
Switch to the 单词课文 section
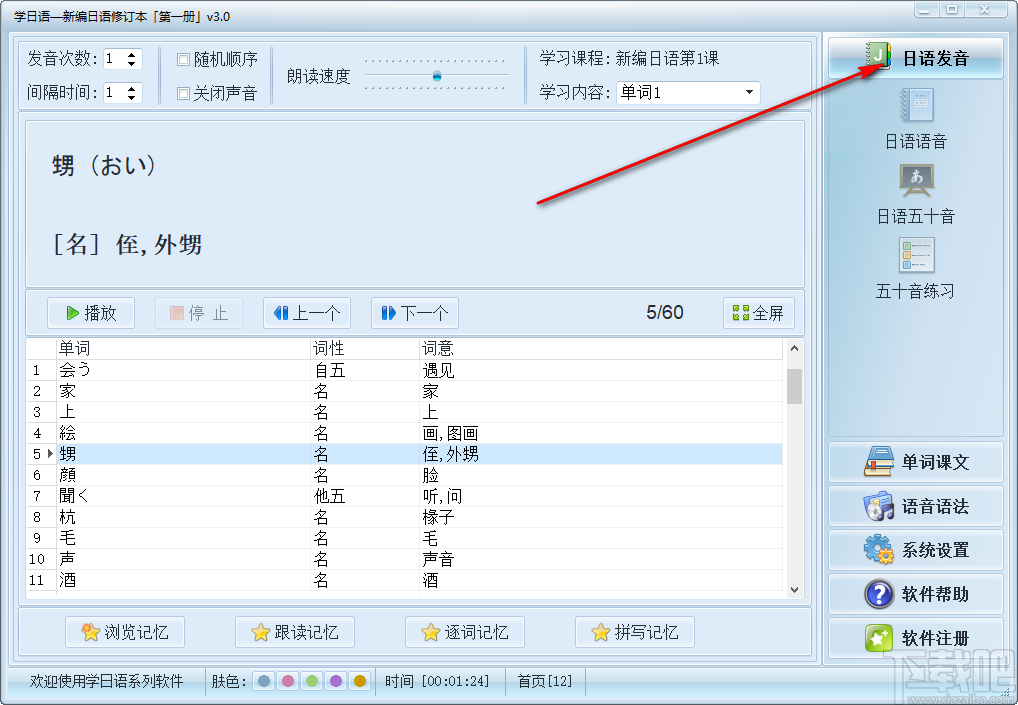tap(915, 462)
